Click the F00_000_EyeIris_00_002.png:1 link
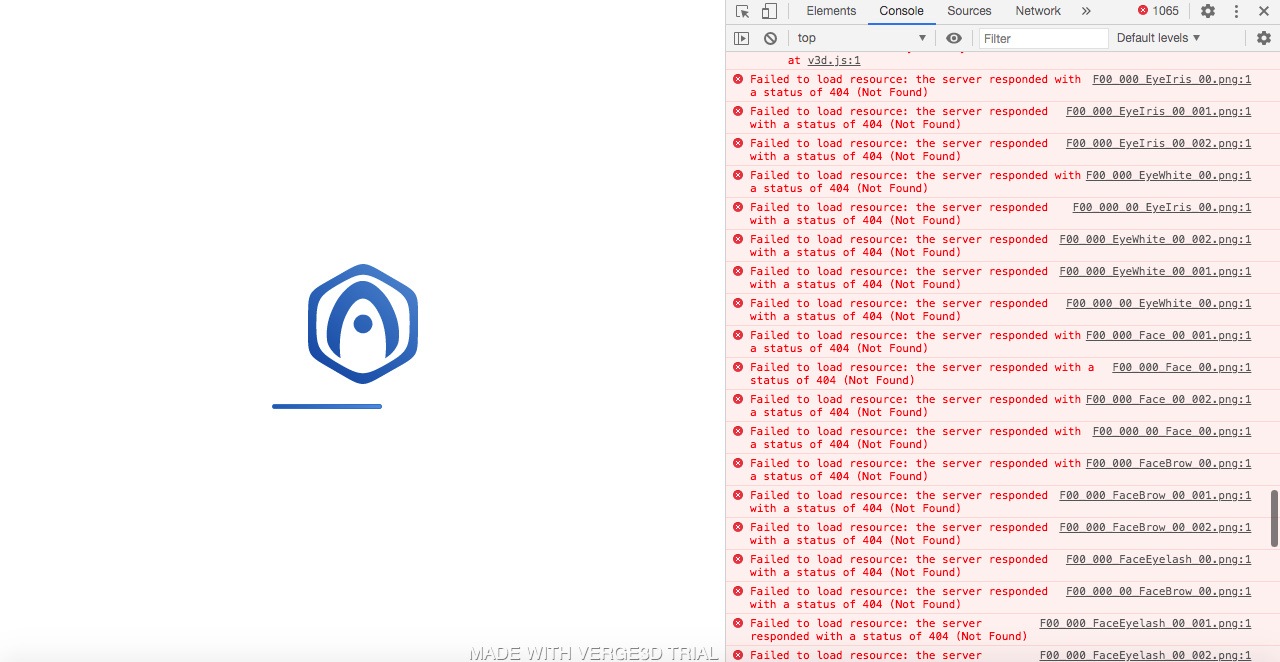 pos(1158,143)
